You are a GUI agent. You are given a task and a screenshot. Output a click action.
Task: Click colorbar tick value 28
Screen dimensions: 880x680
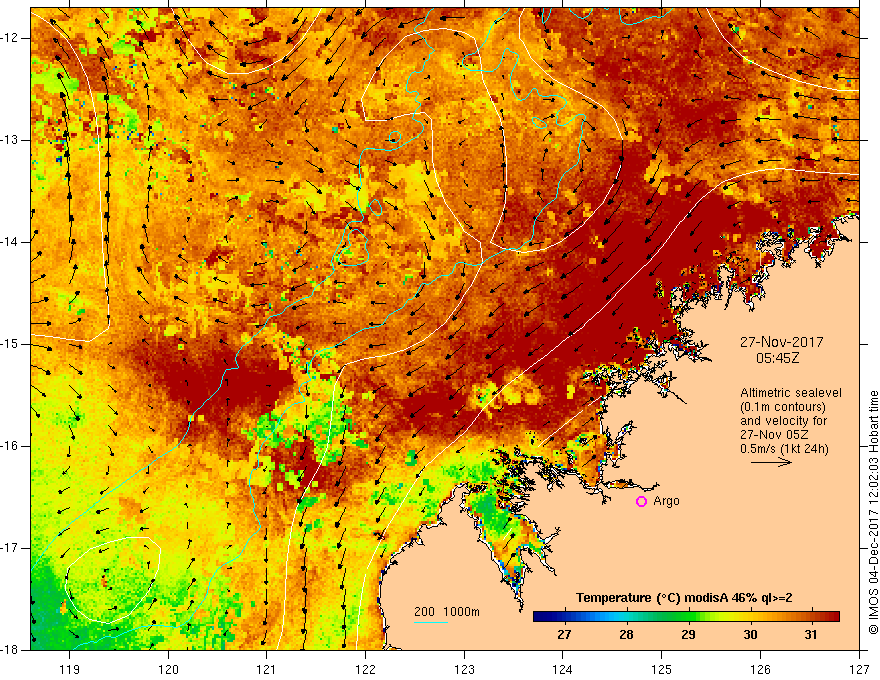point(626,635)
